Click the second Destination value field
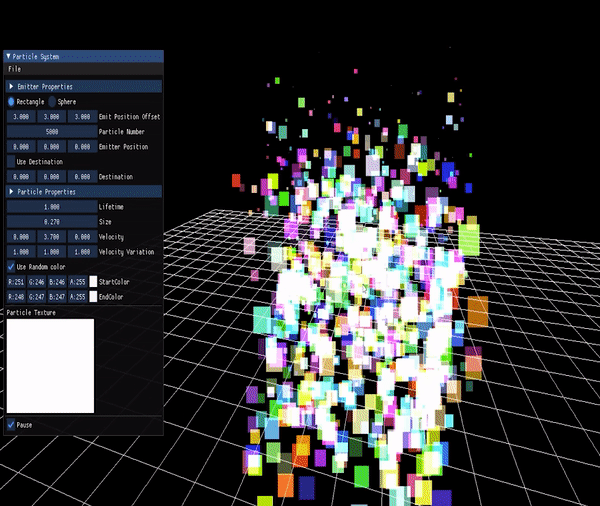 [51, 177]
